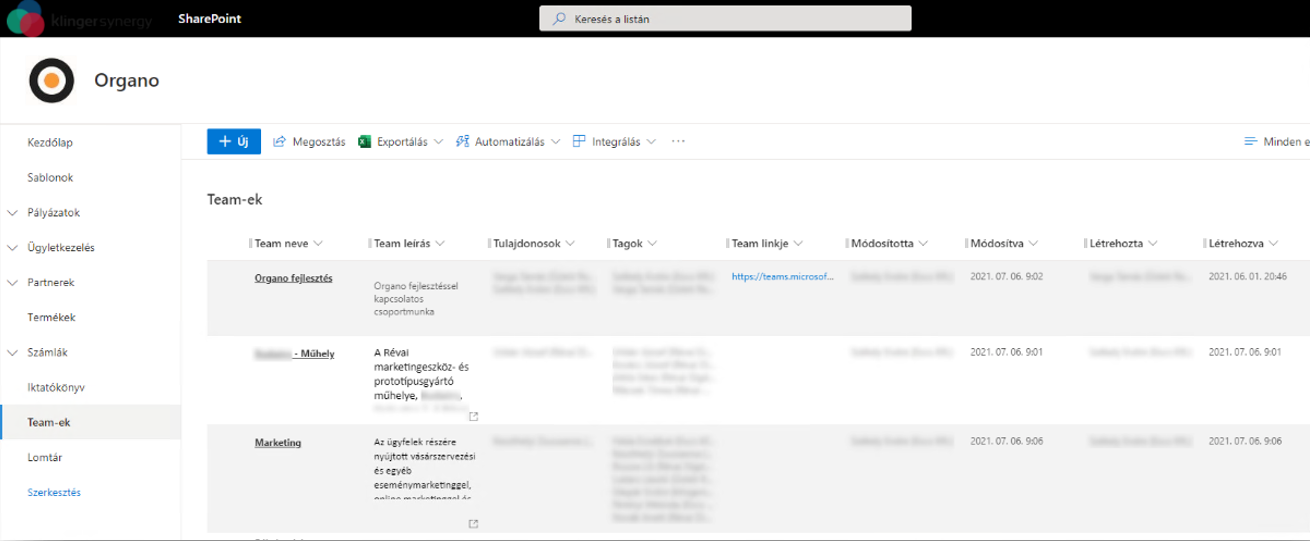Click the Automatizálás flow icon

tap(462, 142)
